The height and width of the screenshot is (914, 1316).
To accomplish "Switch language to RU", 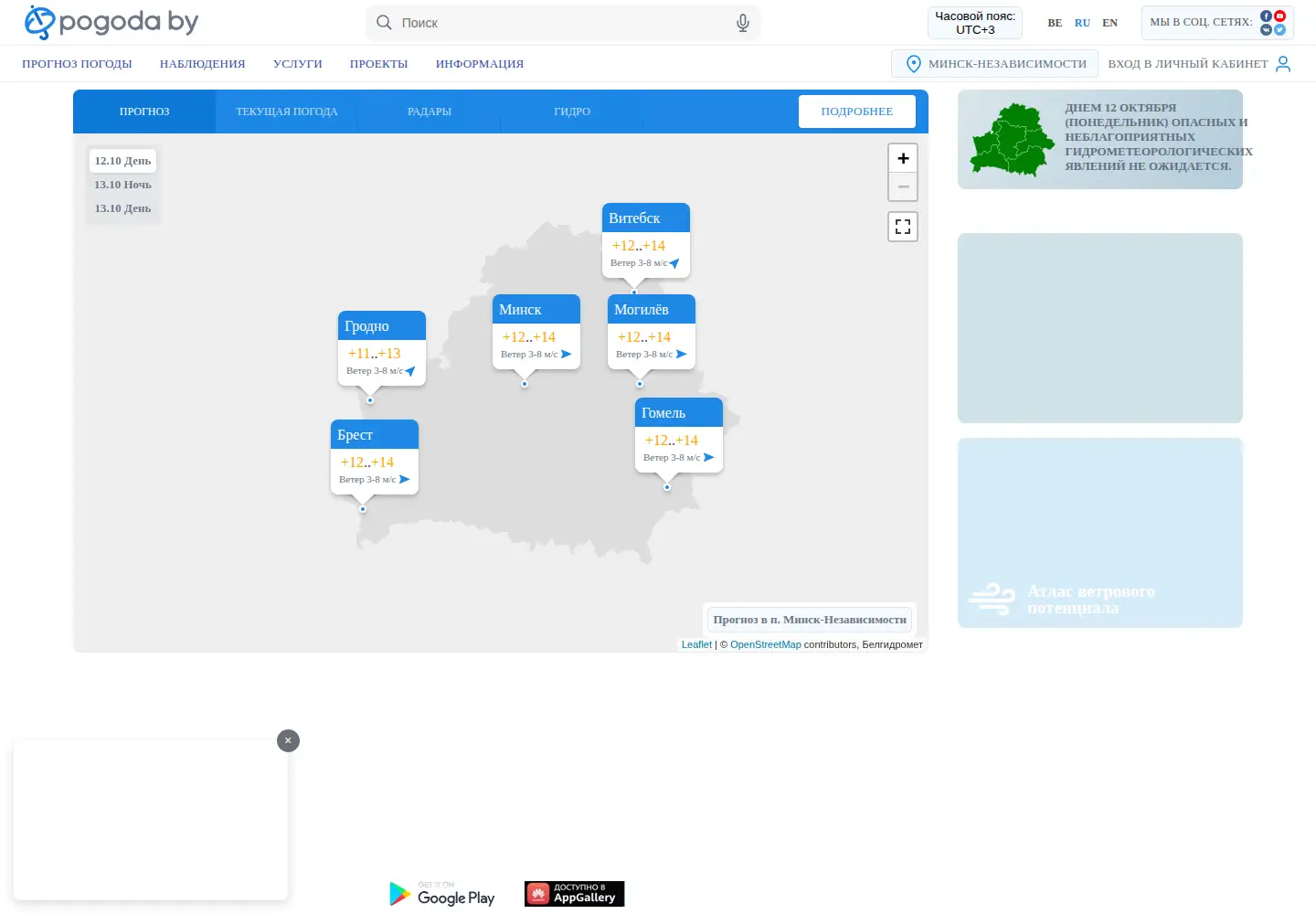I will [x=1082, y=23].
